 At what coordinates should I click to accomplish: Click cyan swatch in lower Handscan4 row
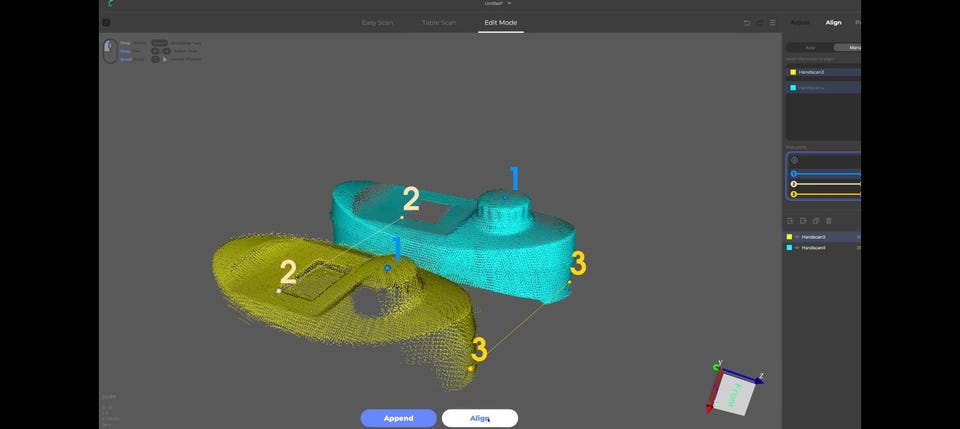click(x=789, y=248)
